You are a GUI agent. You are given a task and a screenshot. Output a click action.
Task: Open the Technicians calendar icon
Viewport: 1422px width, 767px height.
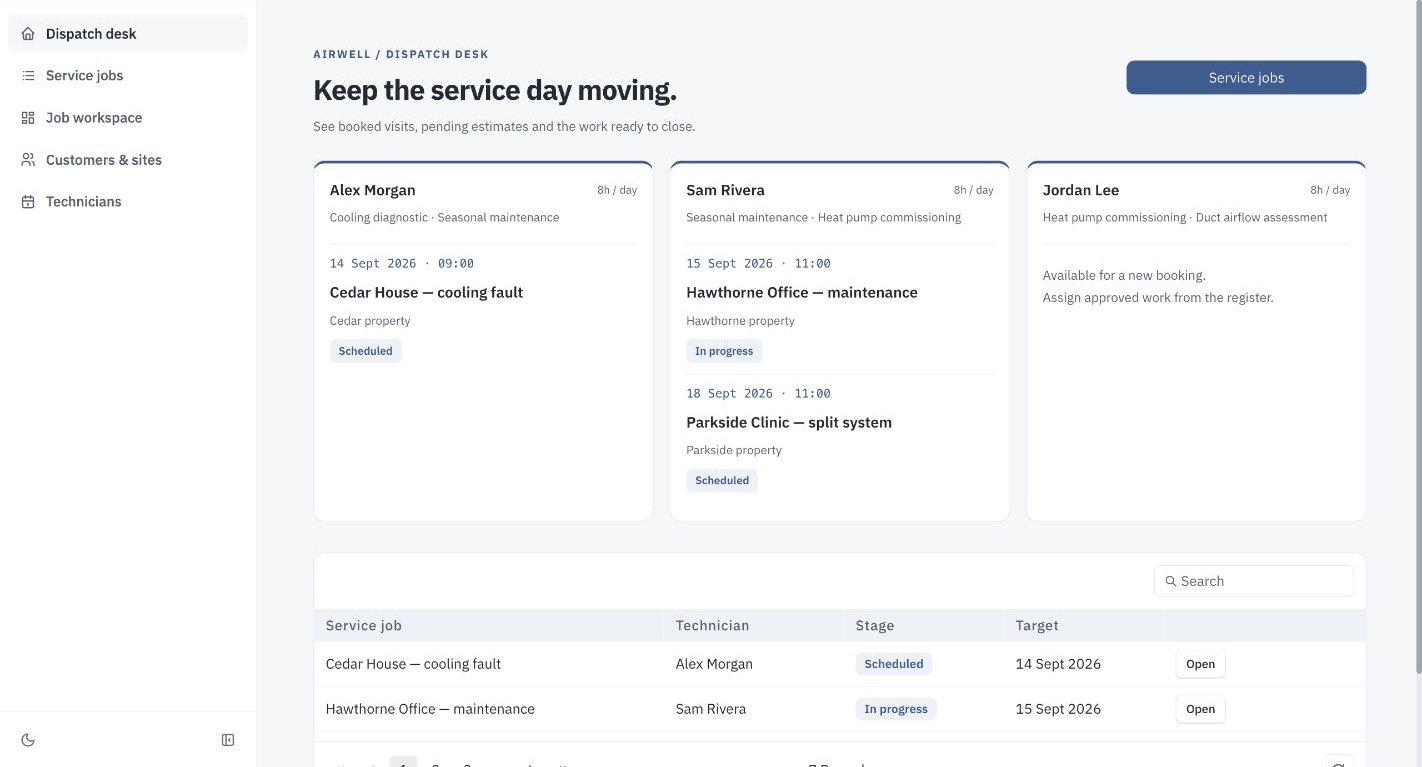[x=28, y=202]
